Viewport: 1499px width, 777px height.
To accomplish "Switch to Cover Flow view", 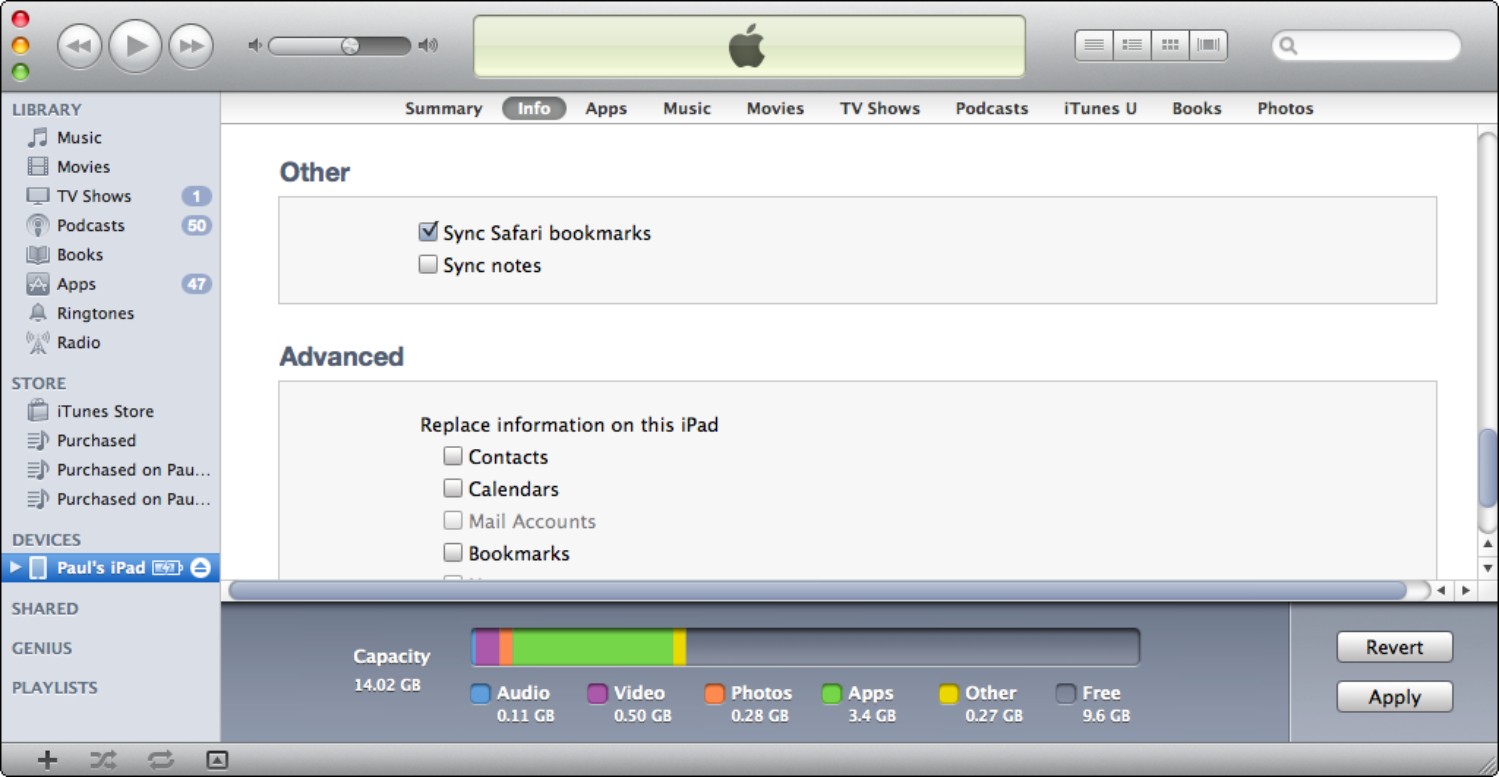I will coord(1208,45).
